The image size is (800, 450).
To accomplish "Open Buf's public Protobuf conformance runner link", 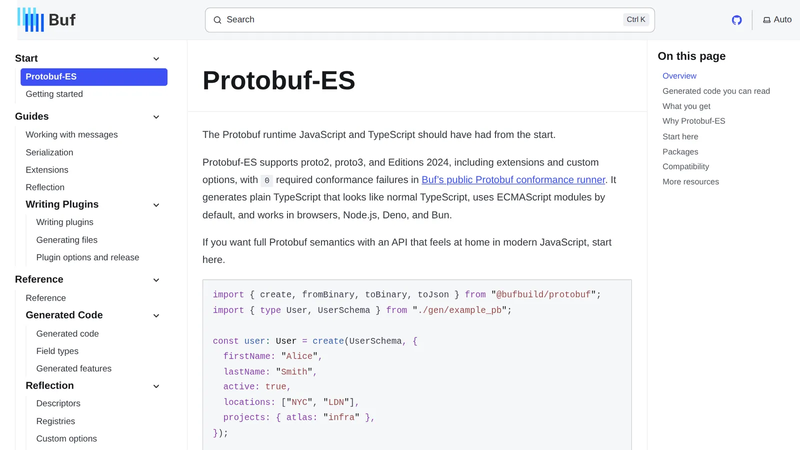I will [x=513, y=180].
